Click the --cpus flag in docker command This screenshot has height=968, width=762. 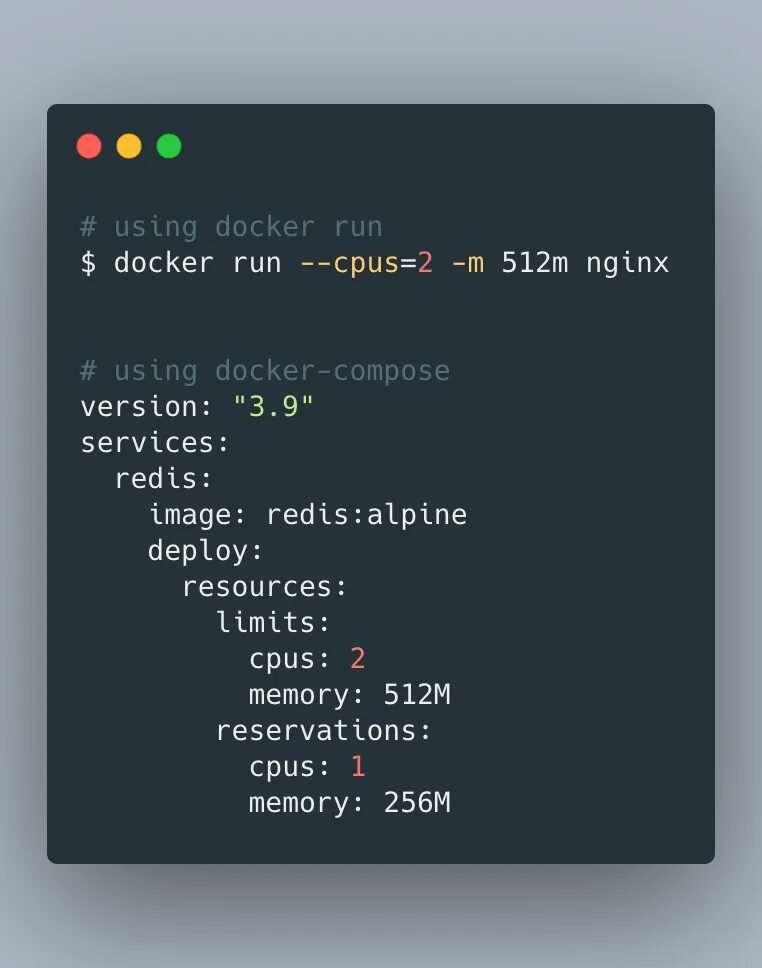pos(350,264)
